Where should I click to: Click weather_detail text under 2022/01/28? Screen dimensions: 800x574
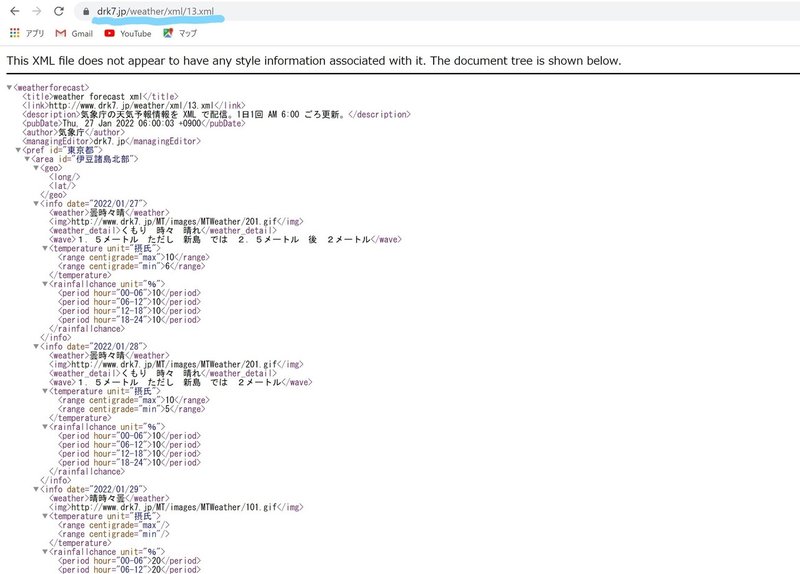(x=161, y=373)
